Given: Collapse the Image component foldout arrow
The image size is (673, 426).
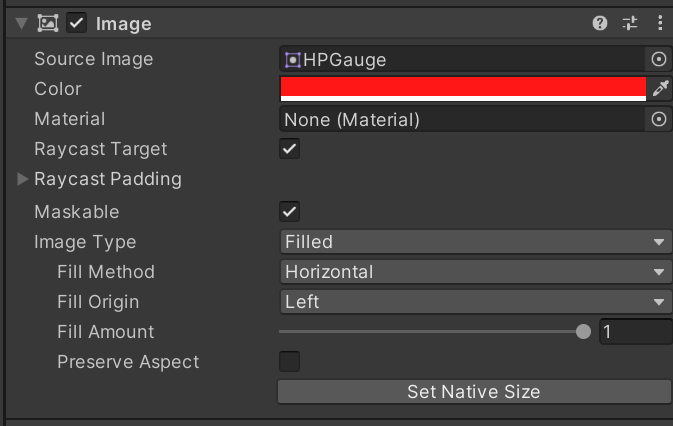Looking at the screenshot, I should 21,23.
